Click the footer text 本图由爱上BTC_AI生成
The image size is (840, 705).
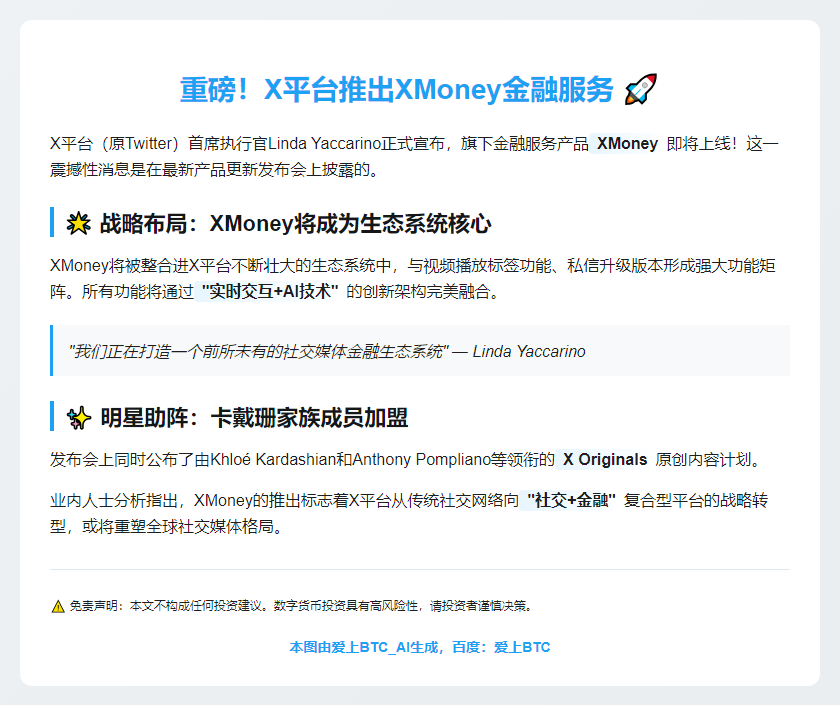[x=363, y=647]
